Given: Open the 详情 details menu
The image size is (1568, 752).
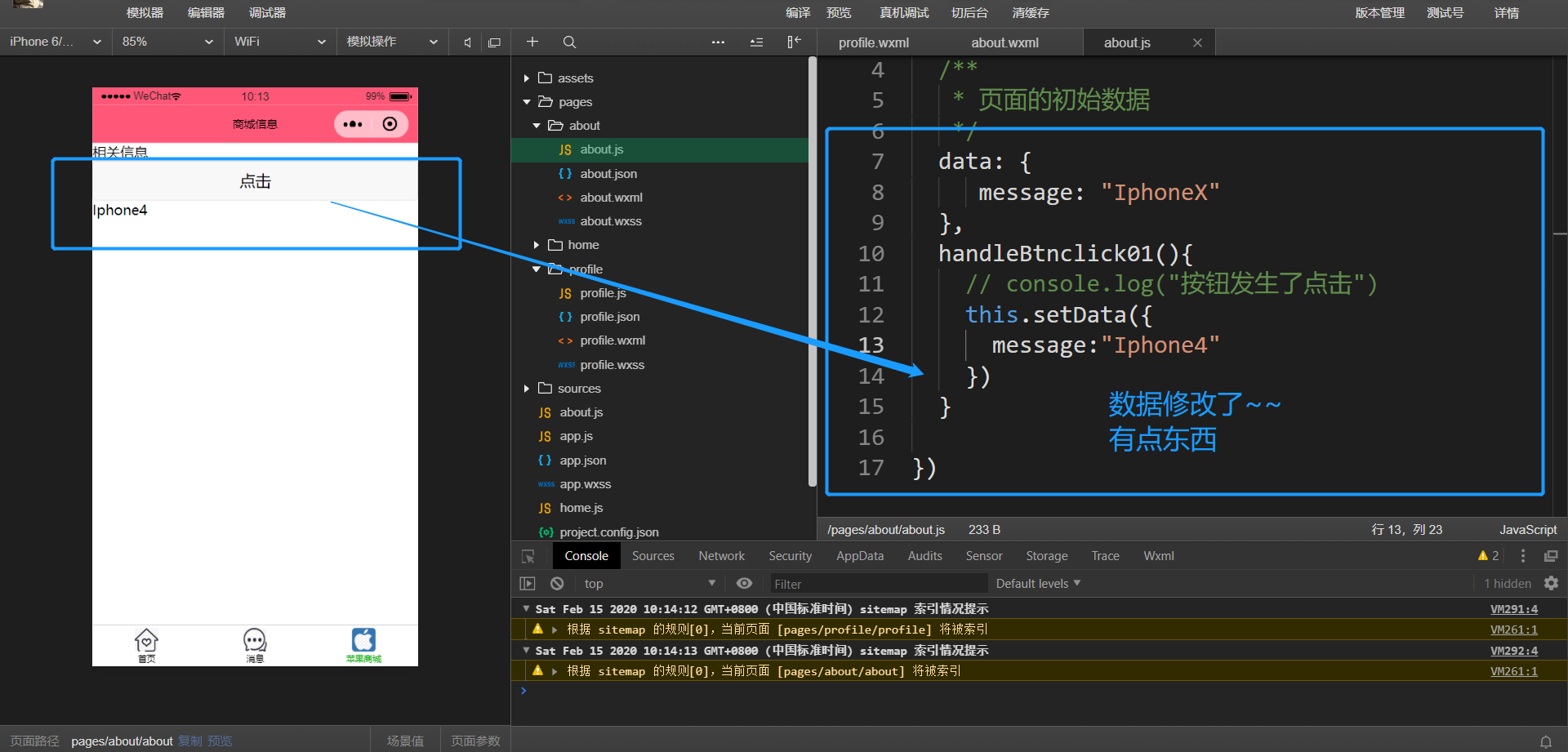Looking at the screenshot, I should 1506,13.
